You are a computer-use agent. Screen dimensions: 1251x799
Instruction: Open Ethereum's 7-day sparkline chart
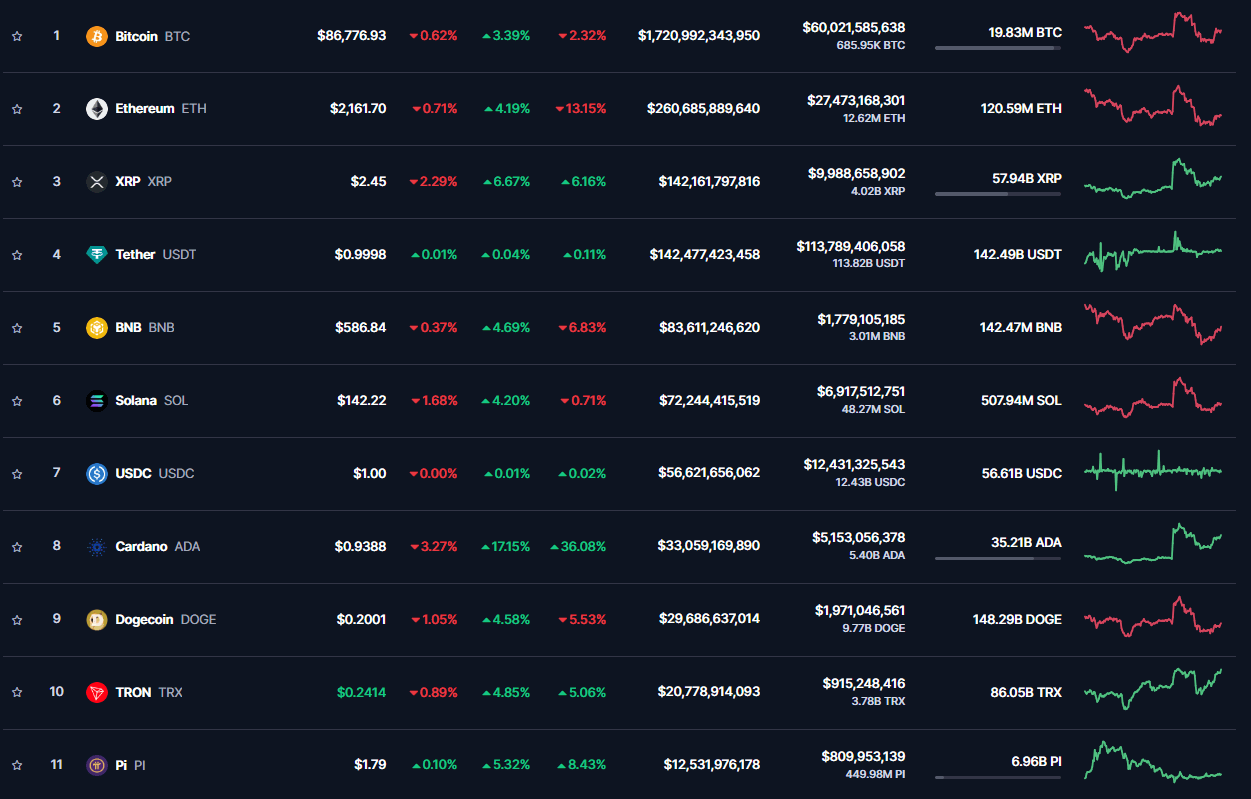[x=1153, y=106]
